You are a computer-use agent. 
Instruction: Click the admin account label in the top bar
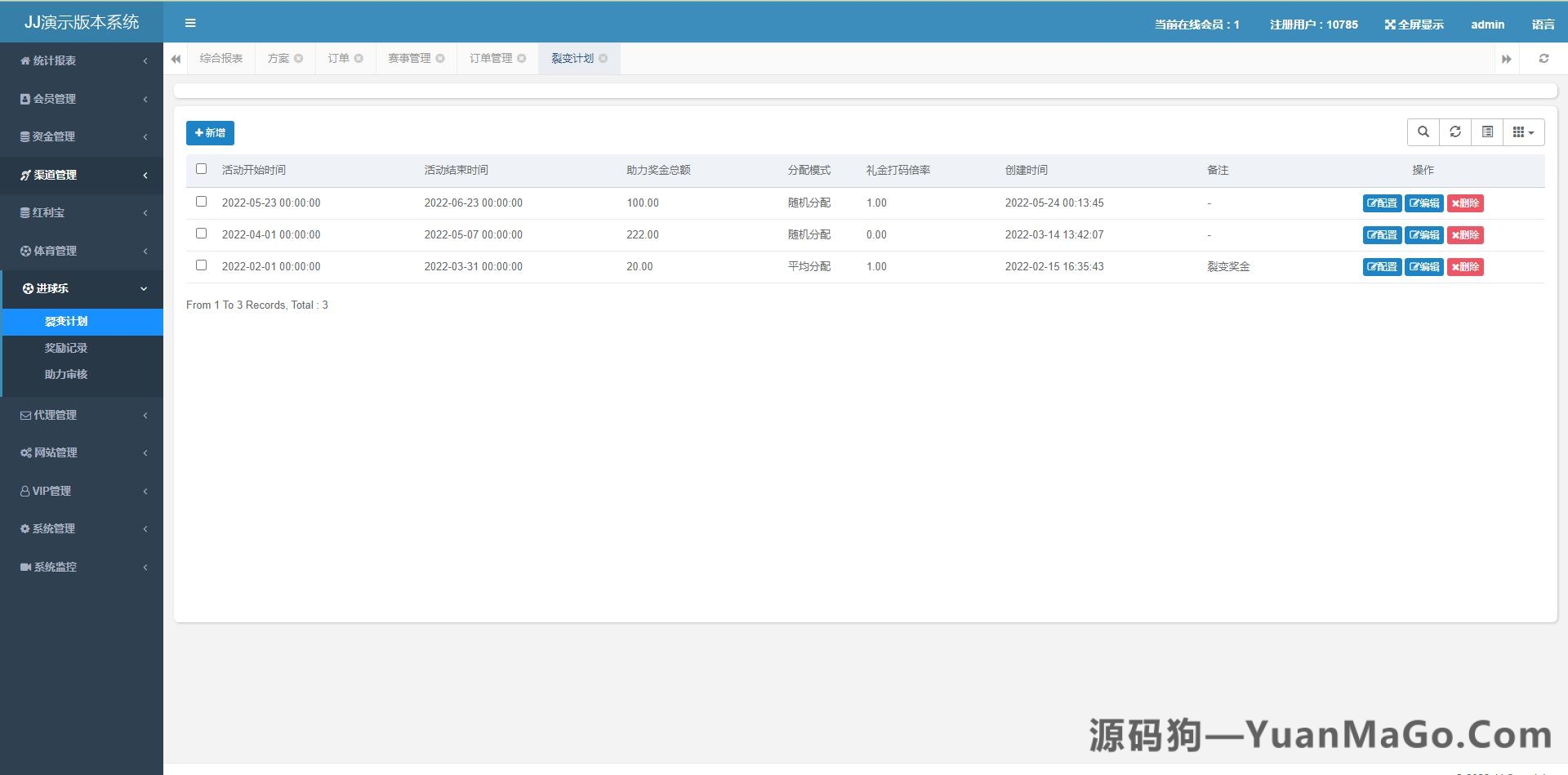(1487, 24)
